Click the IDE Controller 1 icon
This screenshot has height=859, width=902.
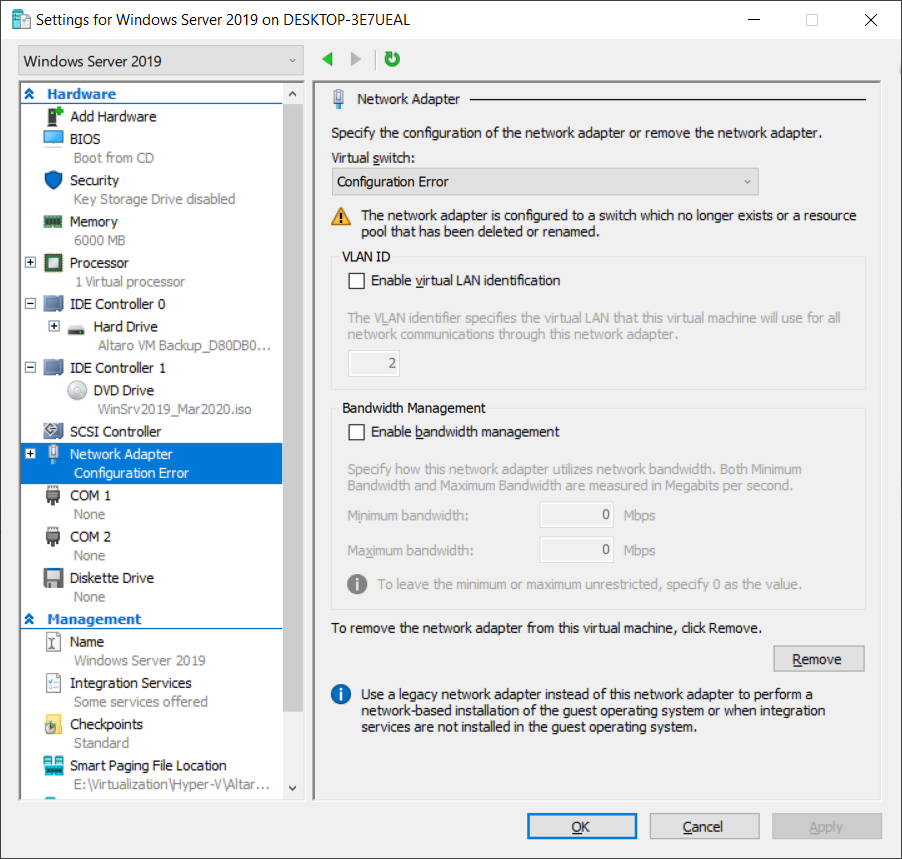click(x=53, y=367)
